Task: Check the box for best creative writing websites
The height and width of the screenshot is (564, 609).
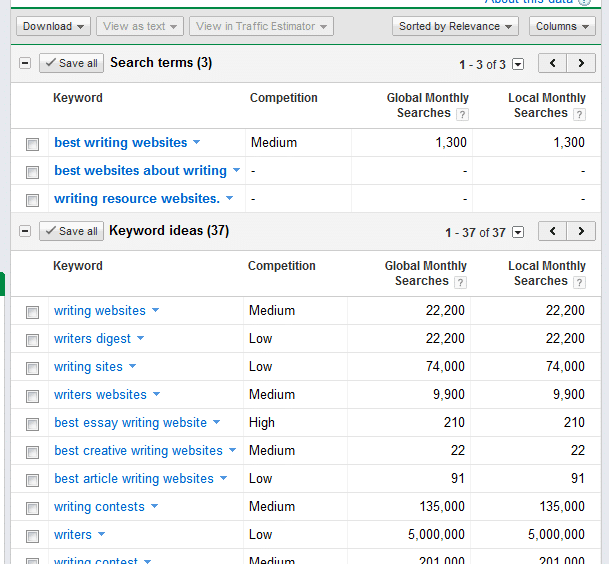Action: [32, 452]
